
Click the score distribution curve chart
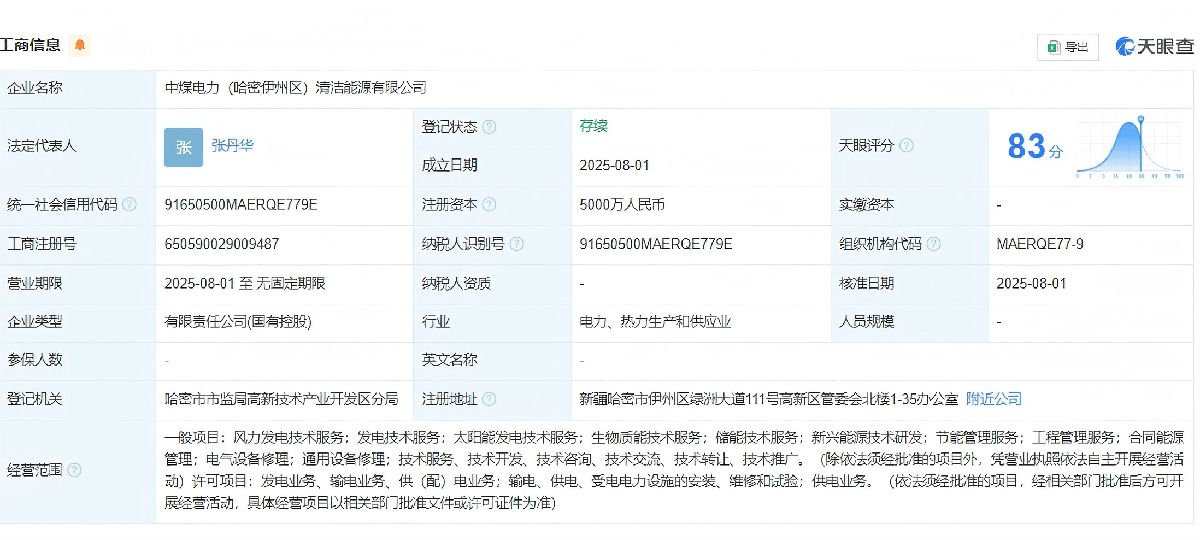tap(1130, 148)
